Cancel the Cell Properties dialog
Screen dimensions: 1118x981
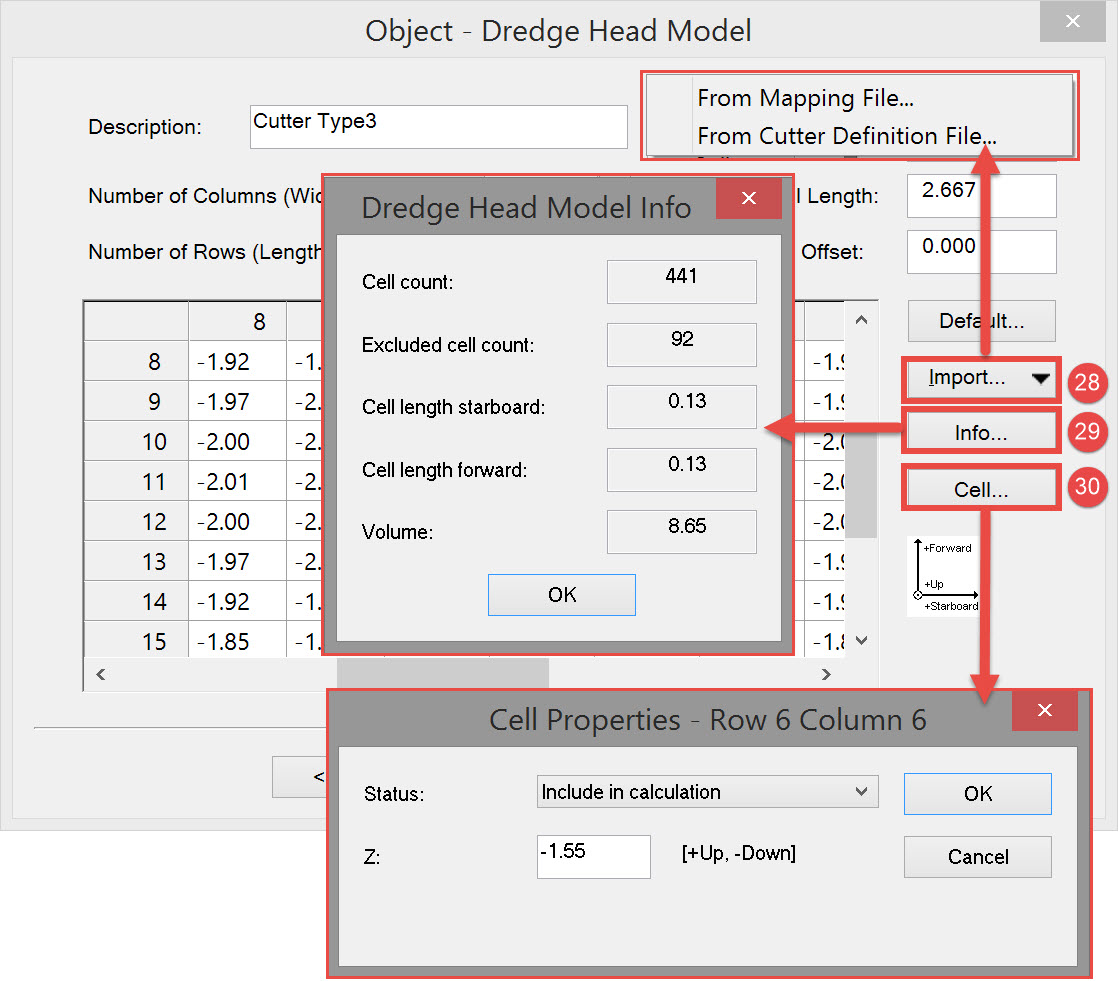(977, 857)
